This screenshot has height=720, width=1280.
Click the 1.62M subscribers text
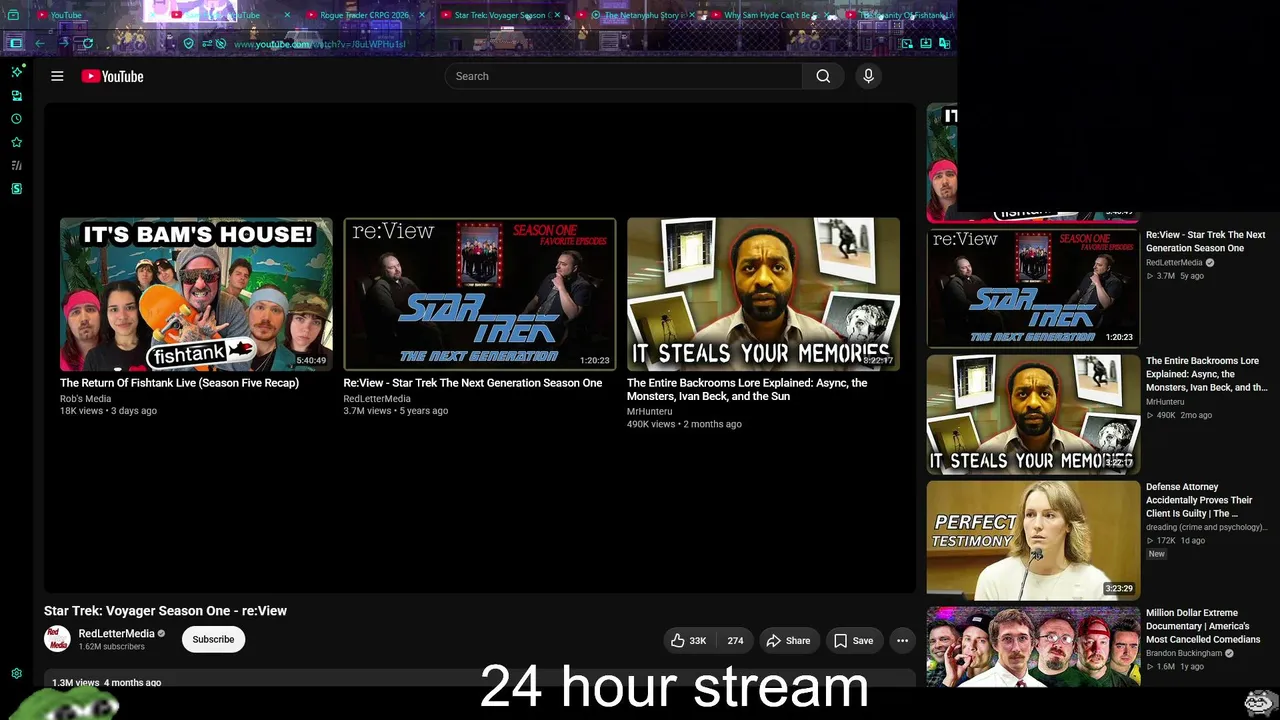click(x=112, y=647)
